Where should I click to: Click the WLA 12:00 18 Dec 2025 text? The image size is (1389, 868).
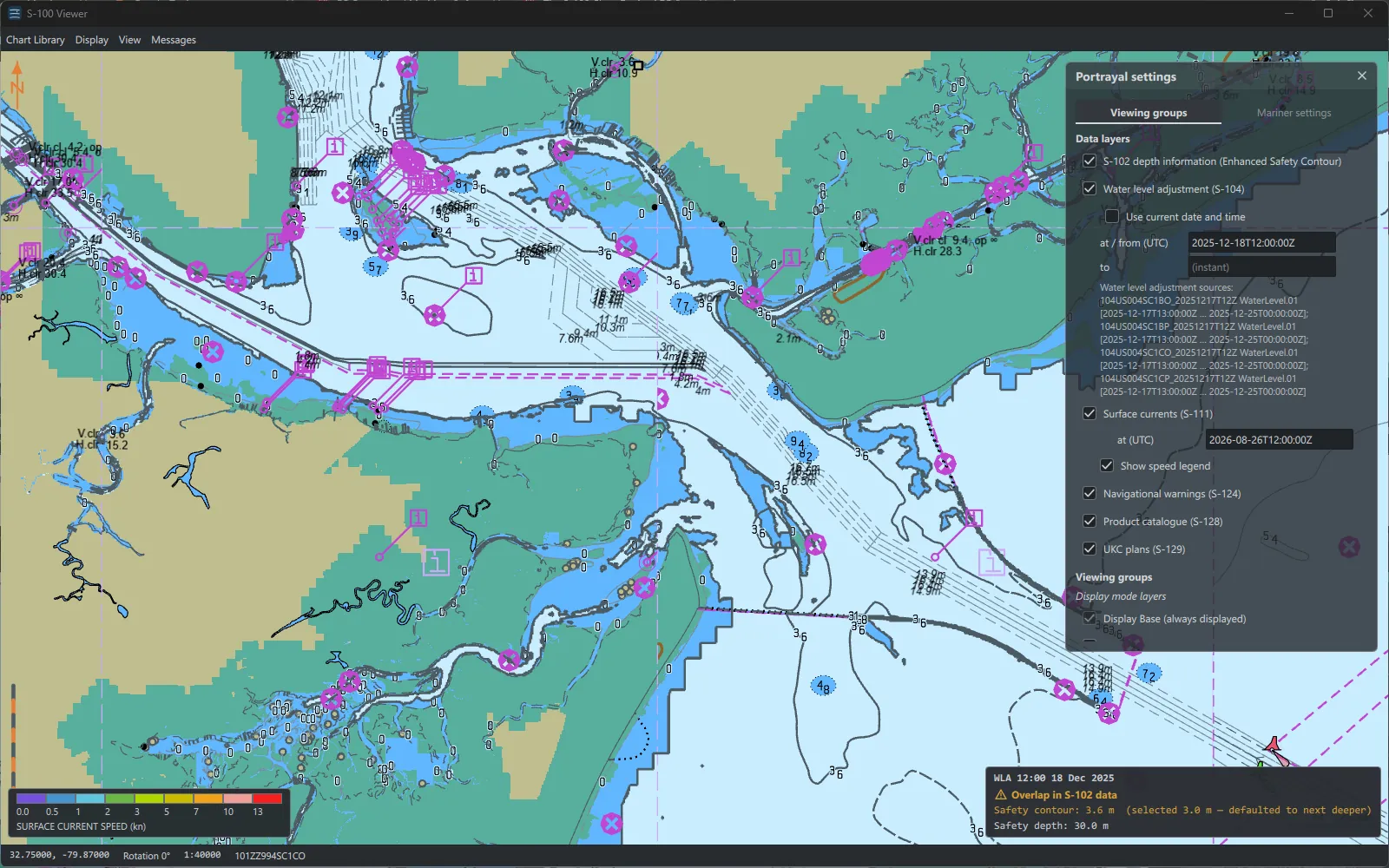point(1054,778)
